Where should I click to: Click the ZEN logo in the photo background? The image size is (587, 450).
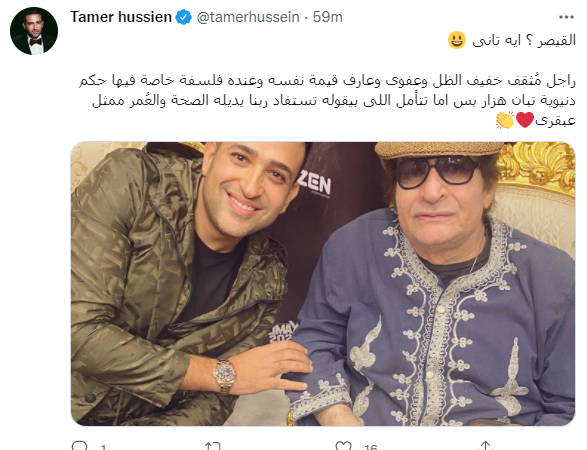[x=314, y=185]
